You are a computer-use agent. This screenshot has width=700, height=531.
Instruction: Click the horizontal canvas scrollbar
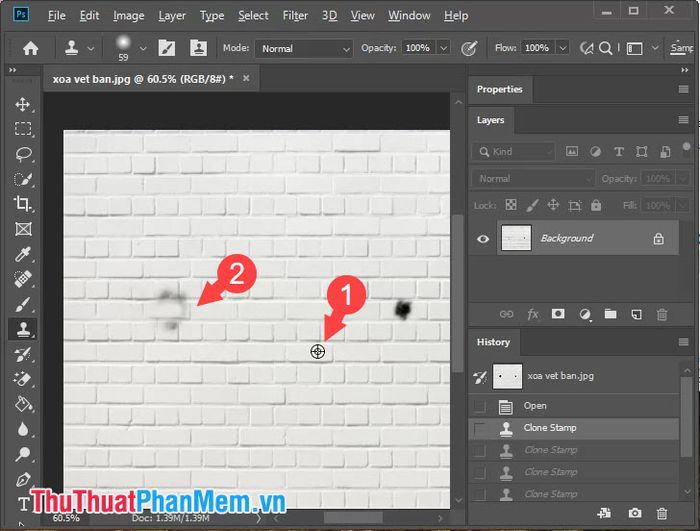pyautogui.click(x=353, y=518)
